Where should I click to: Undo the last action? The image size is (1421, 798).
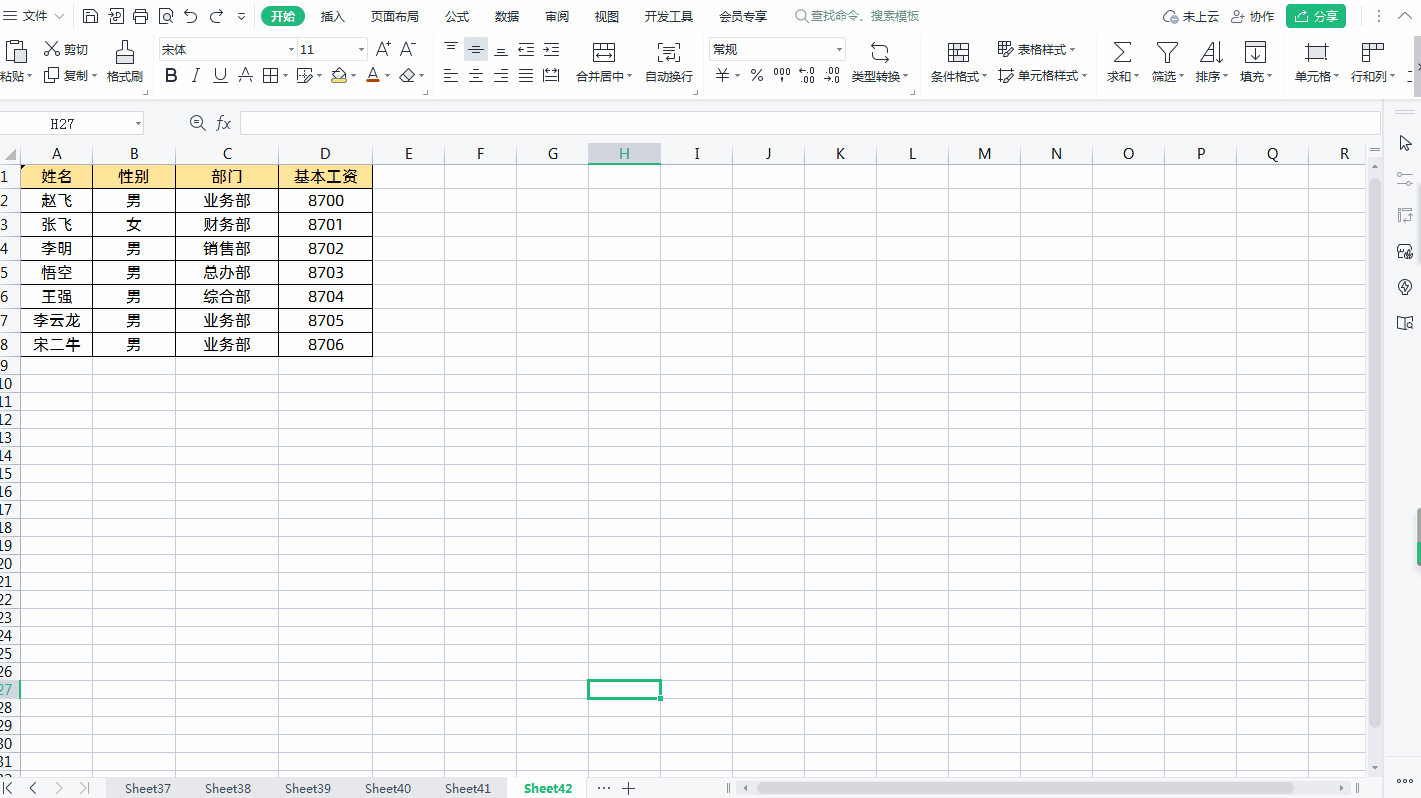[x=190, y=16]
